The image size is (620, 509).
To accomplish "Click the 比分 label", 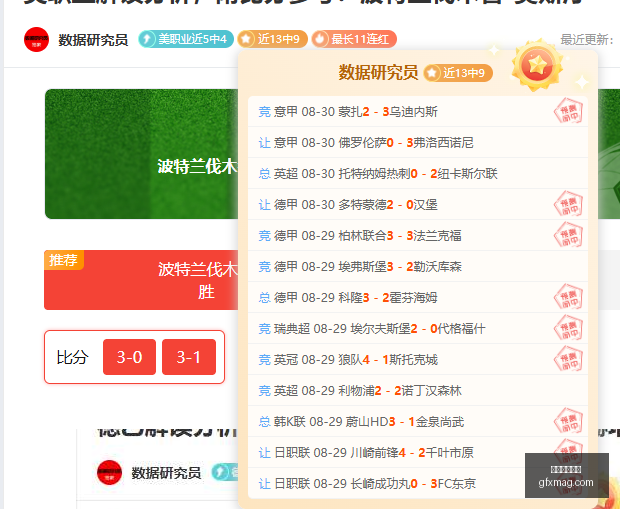I will 73,357.
